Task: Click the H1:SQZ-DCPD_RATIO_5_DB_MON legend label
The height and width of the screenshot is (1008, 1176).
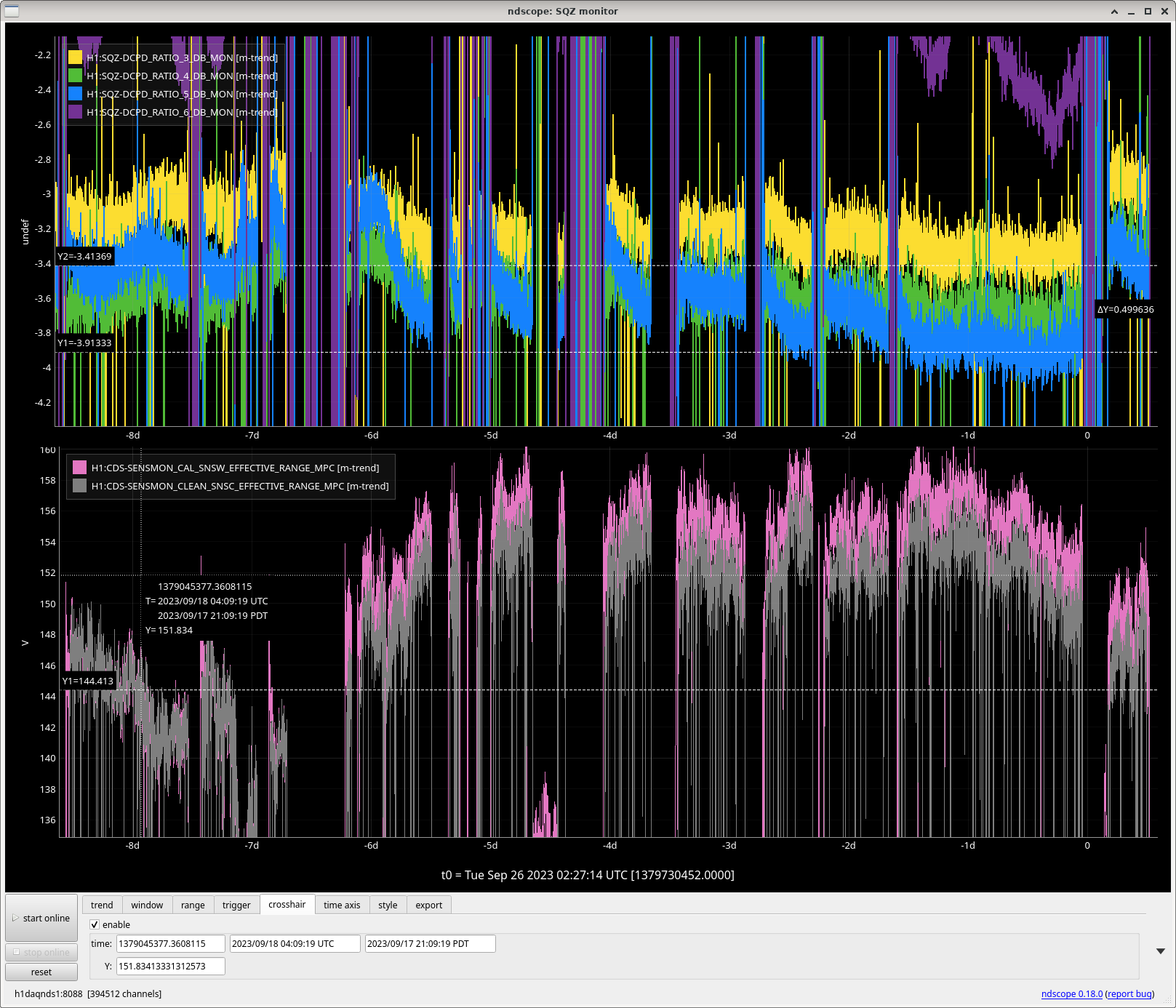Action: pyautogui.click(x=182, y=94)
